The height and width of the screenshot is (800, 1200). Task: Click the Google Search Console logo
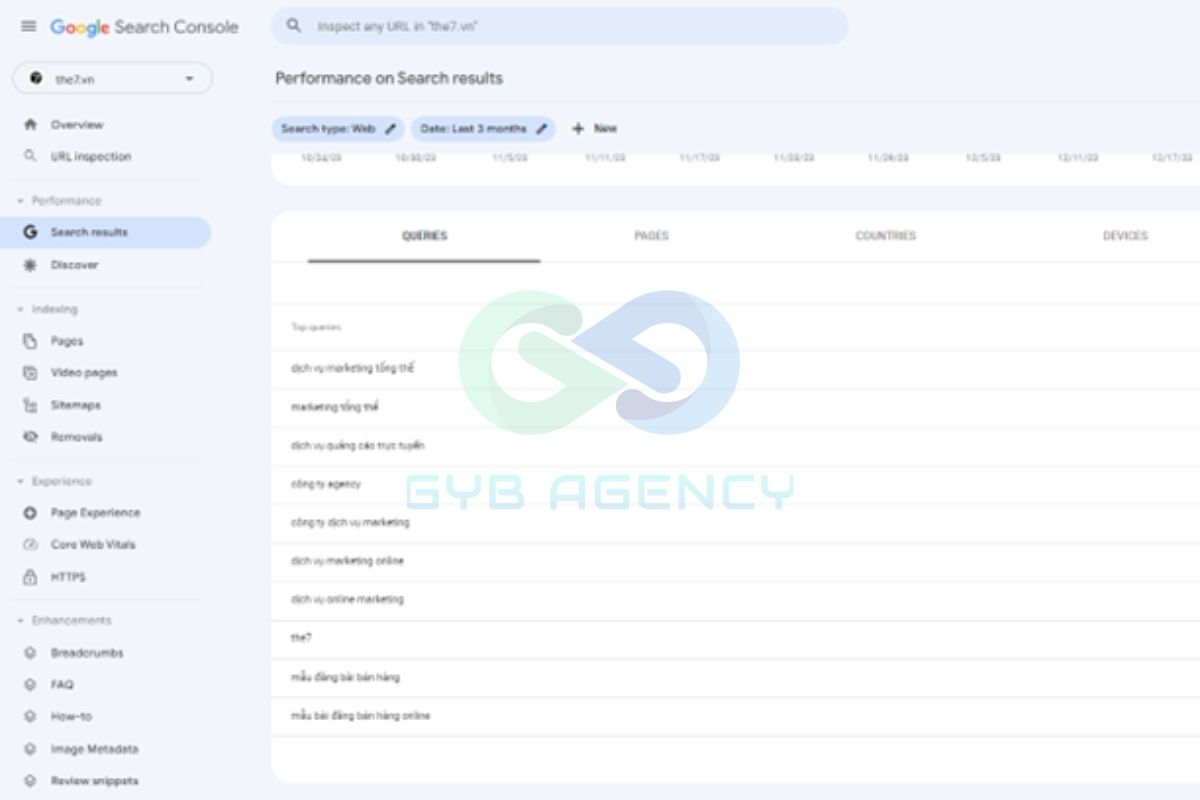click(x=145, y=27)
